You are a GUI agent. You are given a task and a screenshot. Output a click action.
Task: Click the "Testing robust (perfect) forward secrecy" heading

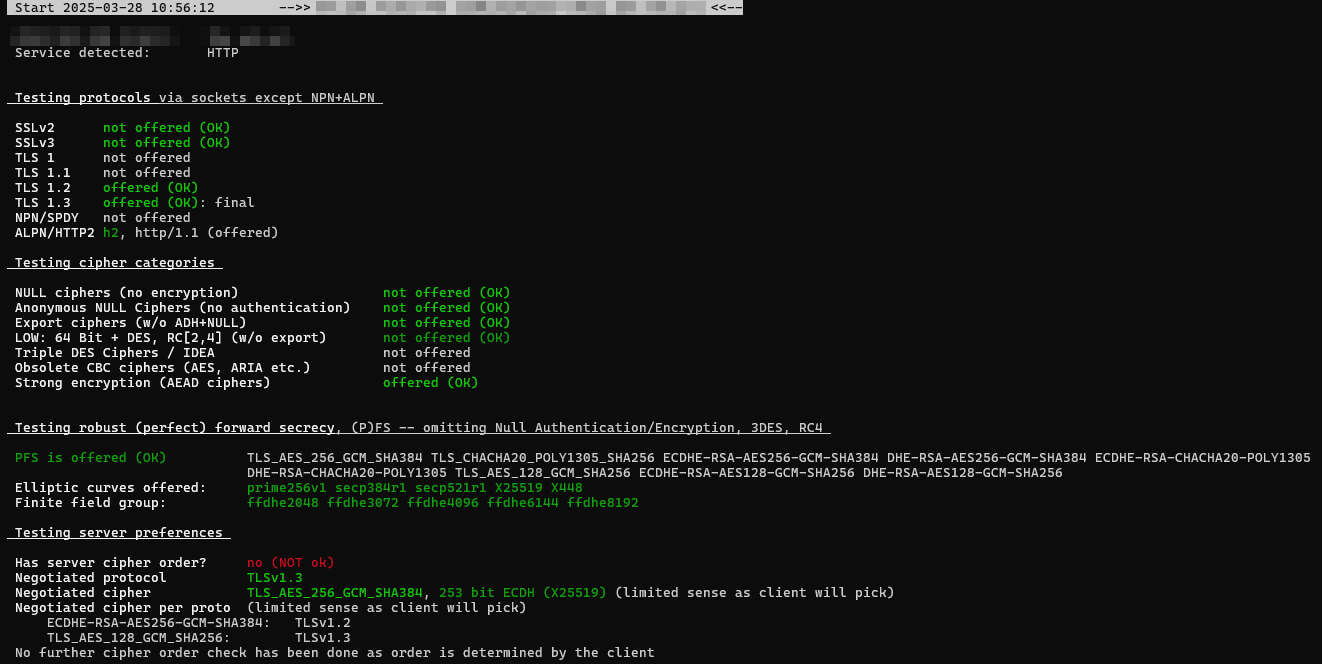(x=174, y=428)
